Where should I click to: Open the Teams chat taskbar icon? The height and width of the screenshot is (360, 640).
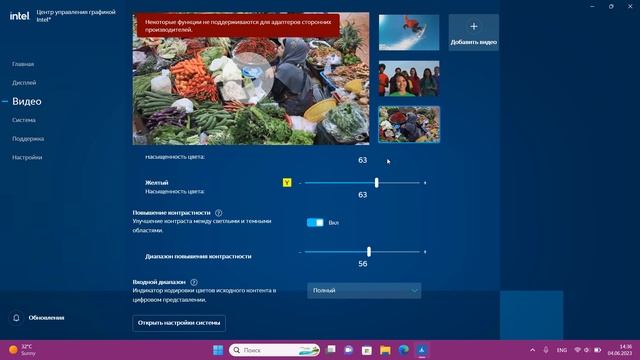click(349, 350)
